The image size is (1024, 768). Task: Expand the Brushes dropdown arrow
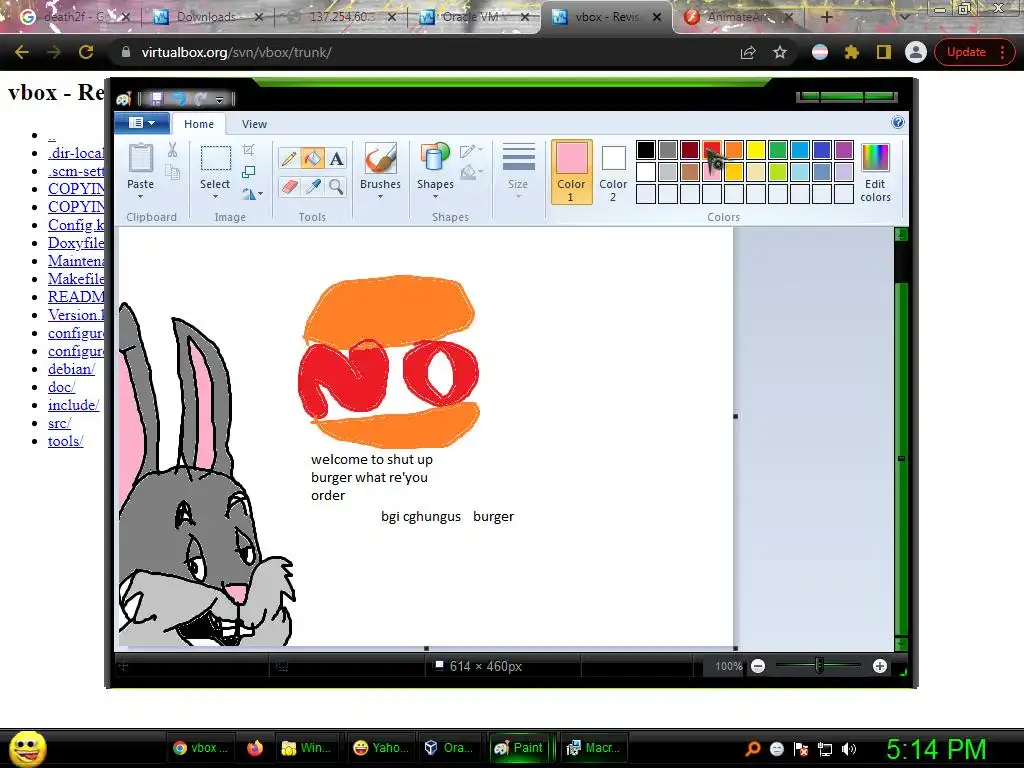[x=380, y=196]
